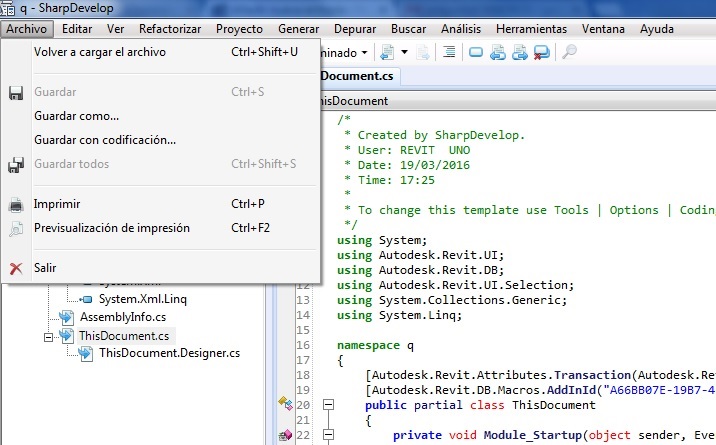Select Volver a cargar el archivo
716x445 pixels.
[100, 52]
